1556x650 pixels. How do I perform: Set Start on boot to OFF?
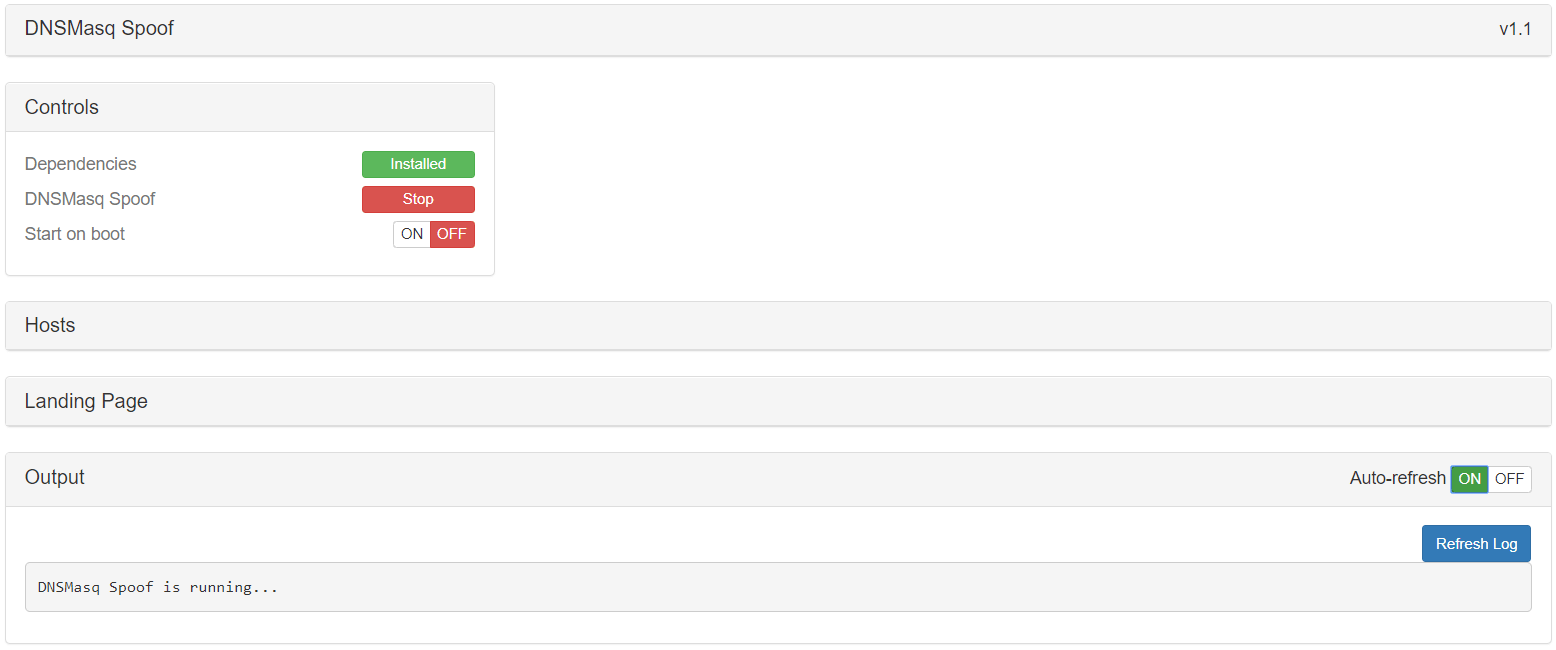(452, 234)
